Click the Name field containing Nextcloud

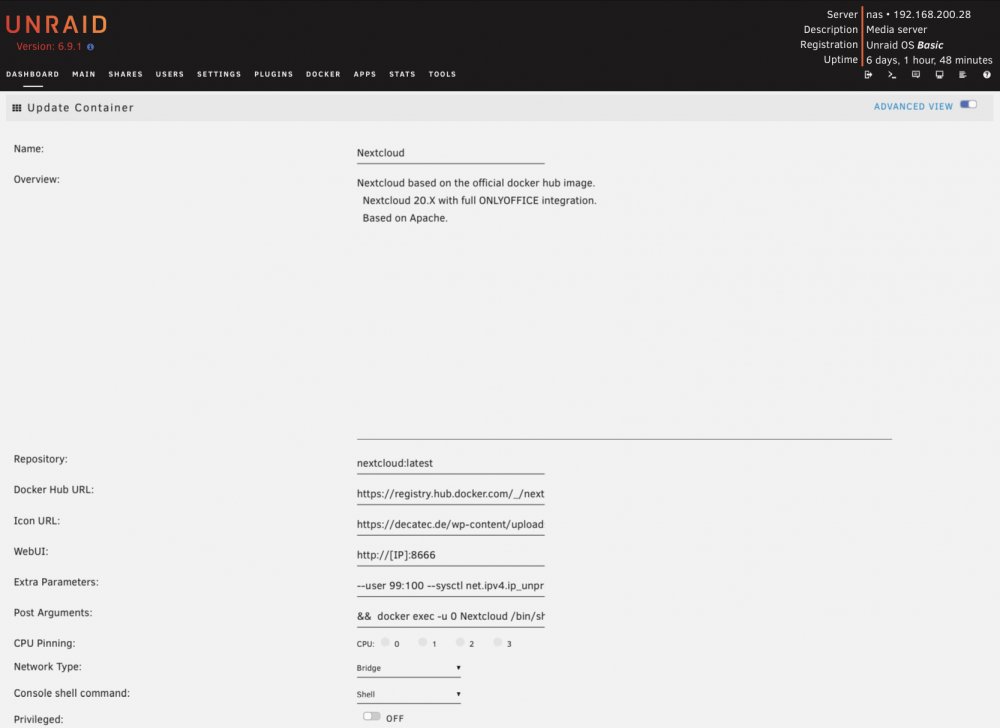pyautogui.click(x=450, y=153)
